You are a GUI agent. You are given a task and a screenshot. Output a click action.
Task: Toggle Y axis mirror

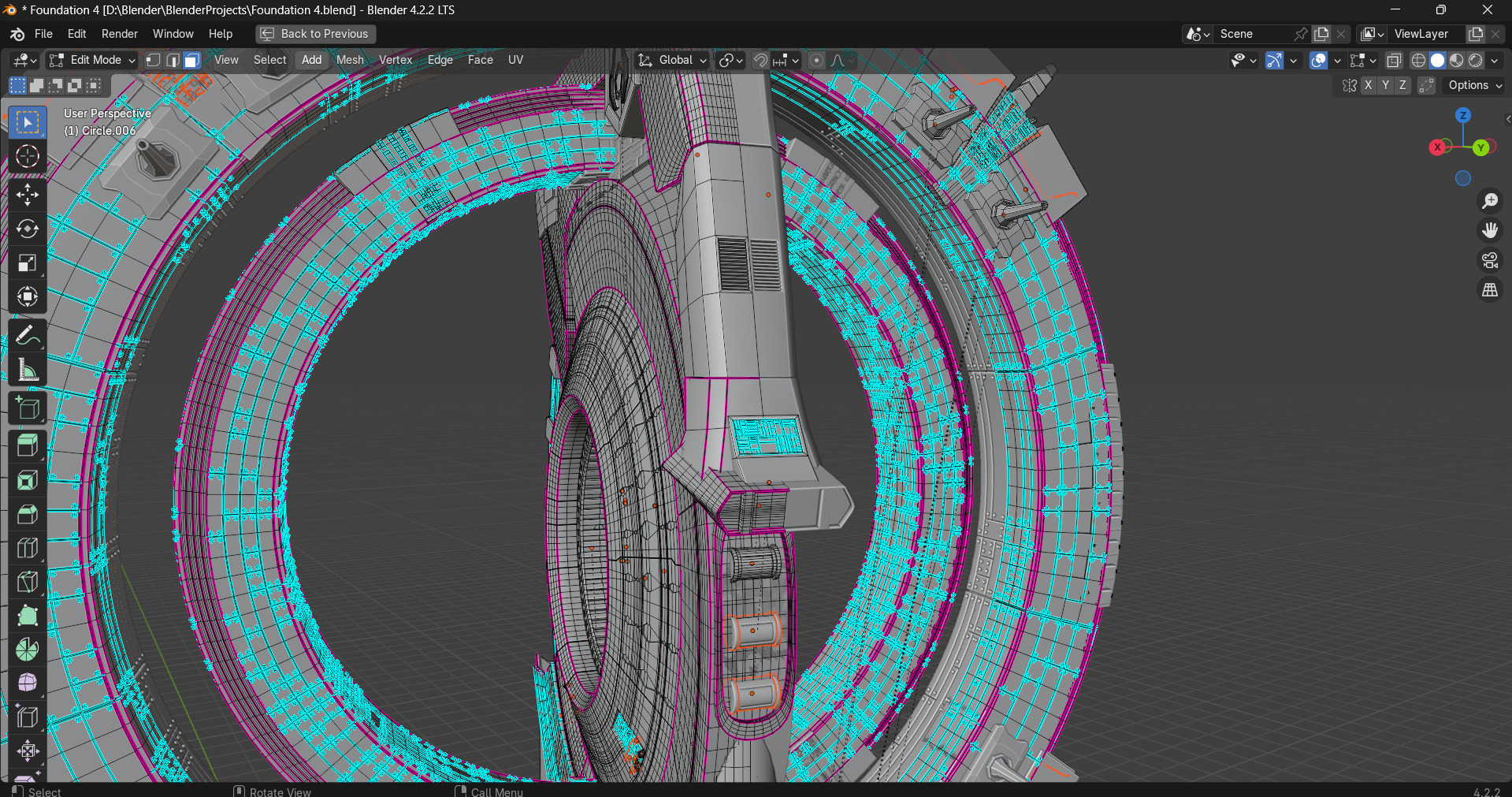(1385, 85)
